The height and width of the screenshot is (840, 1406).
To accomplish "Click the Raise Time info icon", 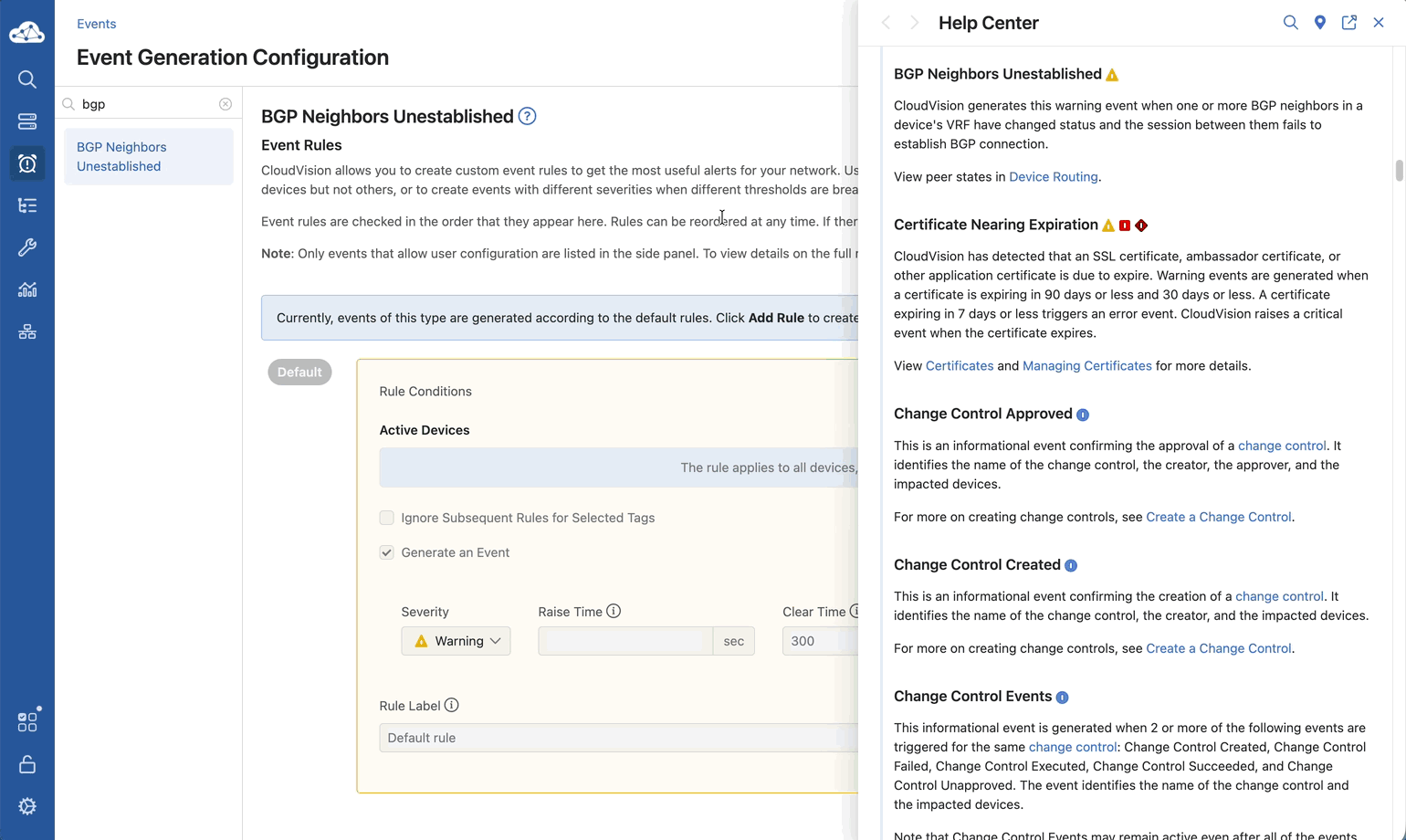I will click(614, 611).
